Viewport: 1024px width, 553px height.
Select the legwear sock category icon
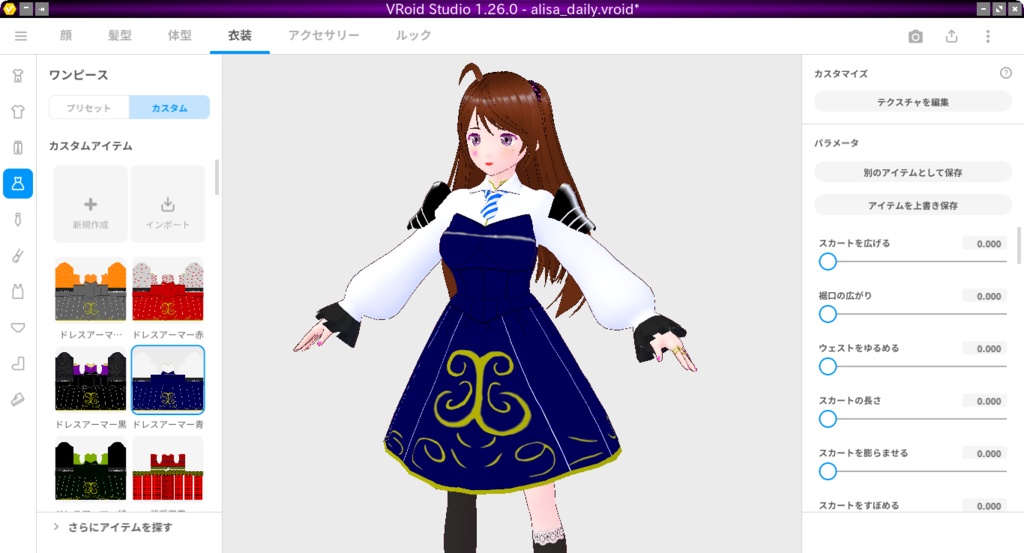[x=18, y=363]
